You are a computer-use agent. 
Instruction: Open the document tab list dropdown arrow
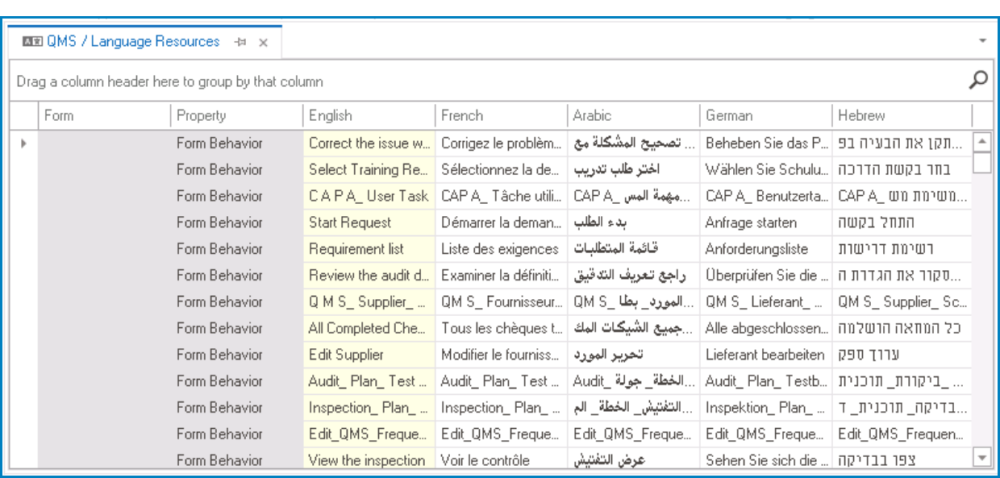[983, 41]
